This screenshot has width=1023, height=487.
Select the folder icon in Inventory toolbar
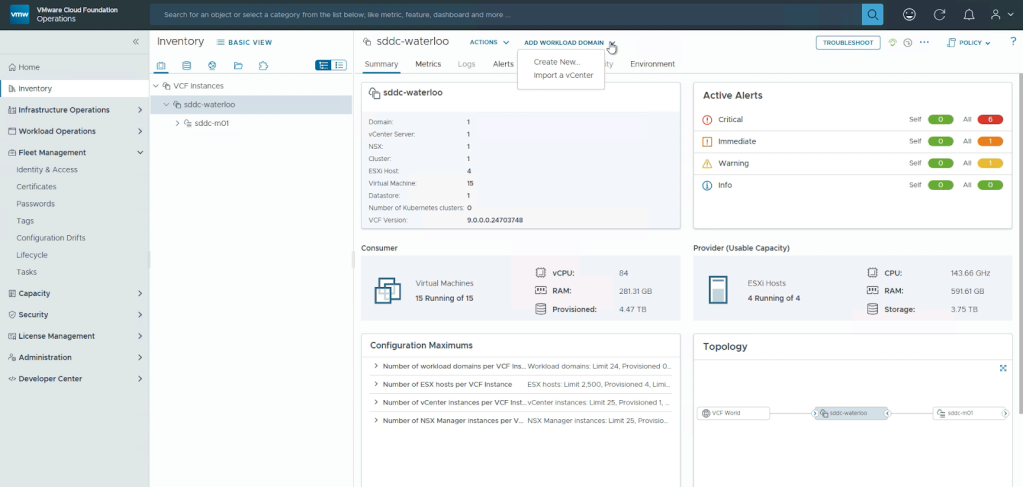[x=238, y=65]
